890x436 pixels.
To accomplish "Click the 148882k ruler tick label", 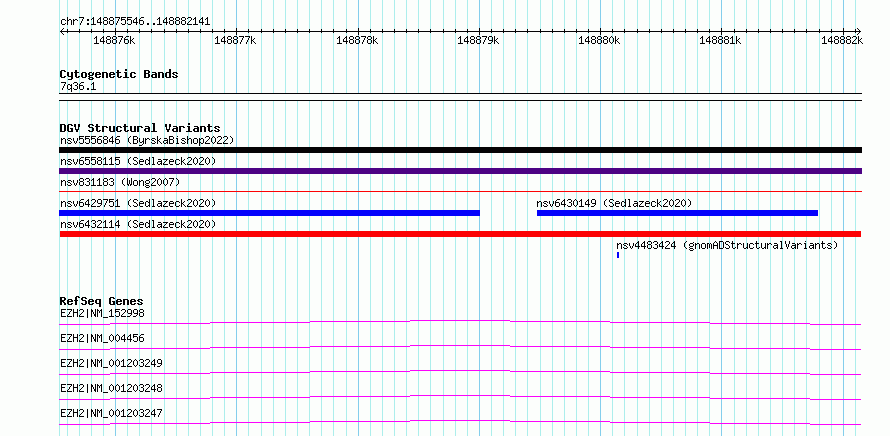I will click(842, 40).
